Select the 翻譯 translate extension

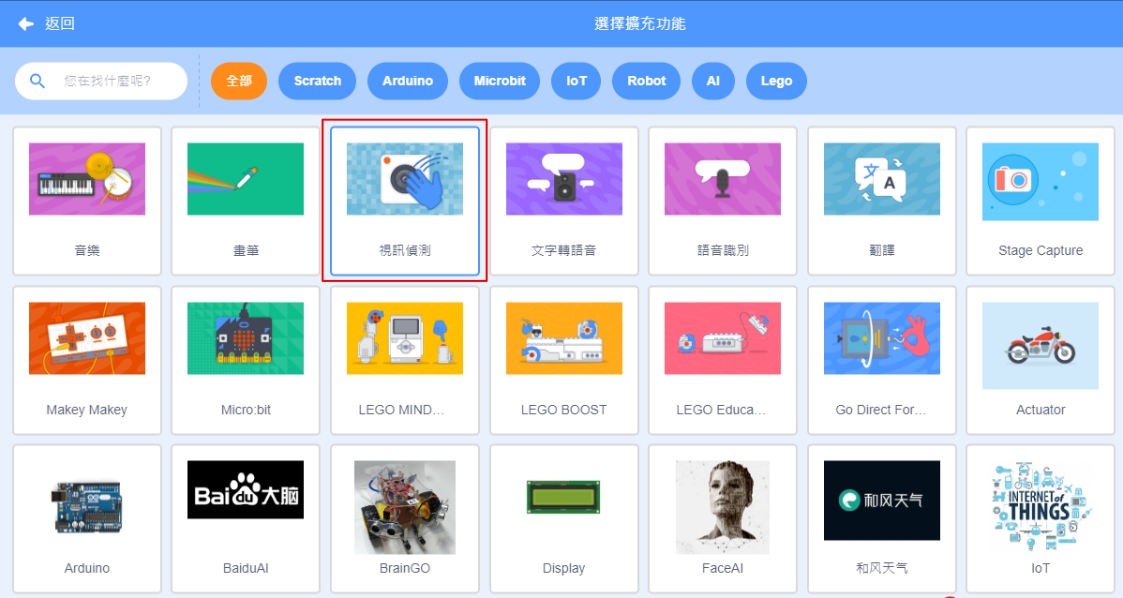tap(881, 200)
